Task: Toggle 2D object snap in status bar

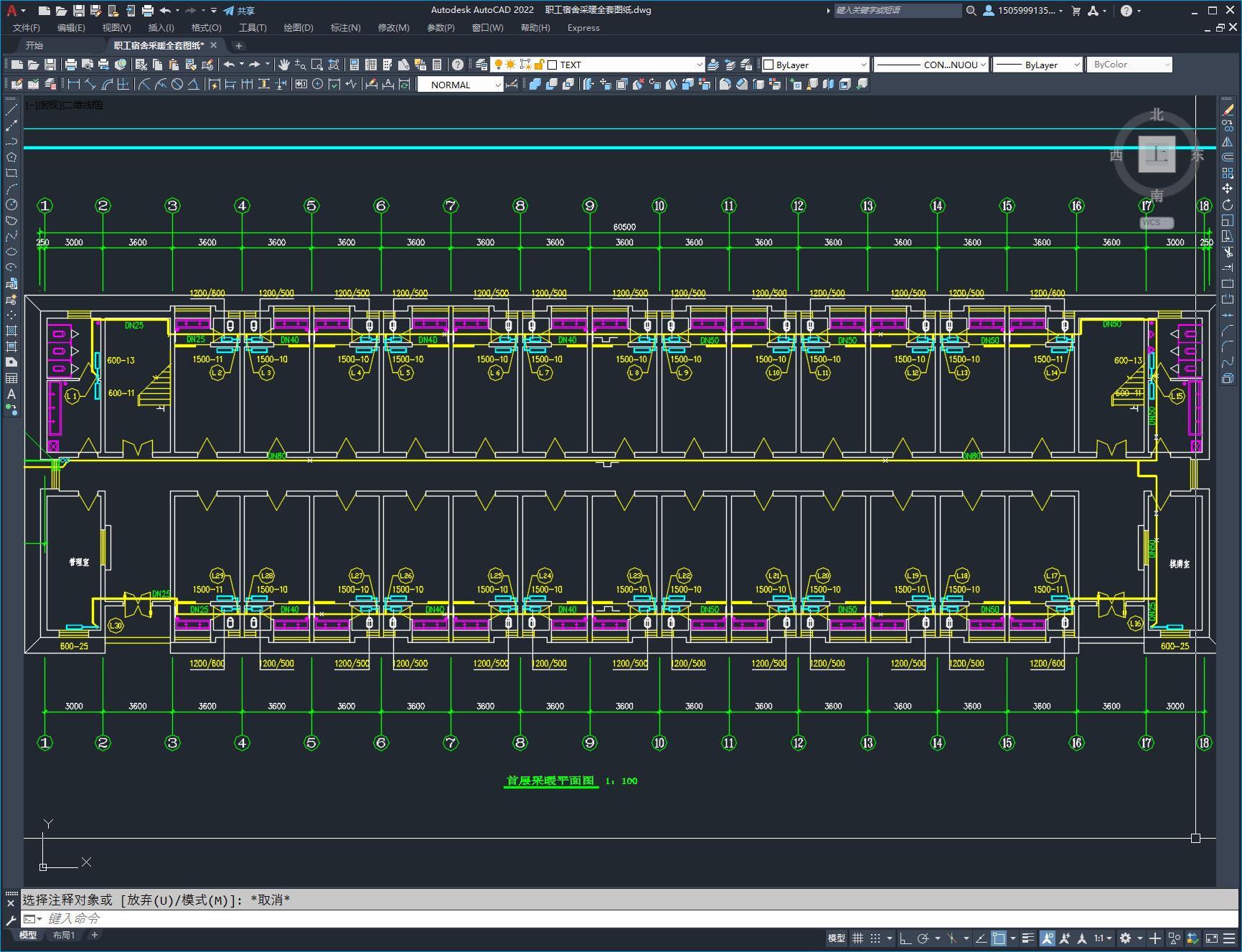Action: [999, 938]
